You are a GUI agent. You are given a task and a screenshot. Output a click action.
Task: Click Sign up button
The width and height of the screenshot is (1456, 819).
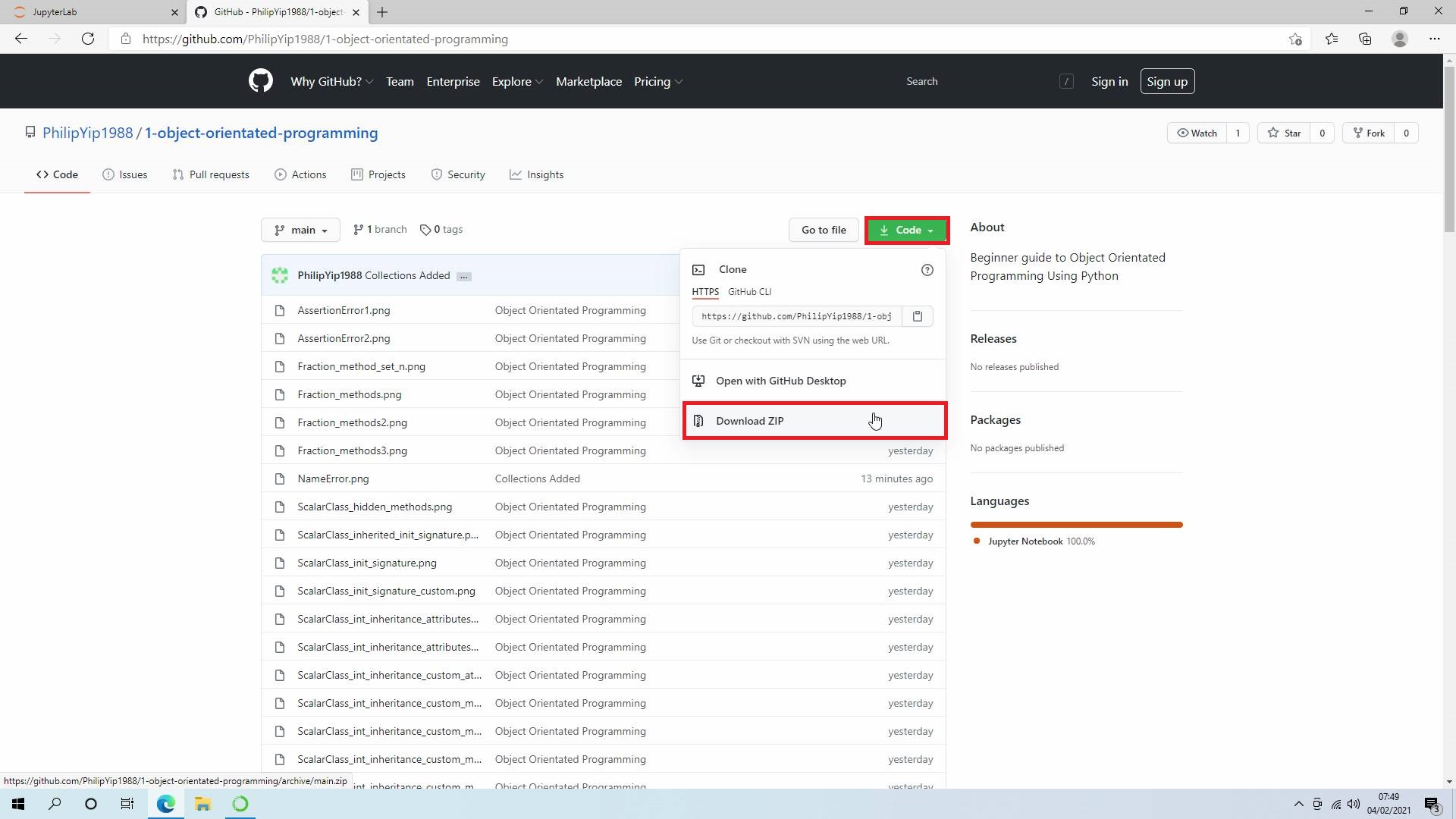point(1167,81)
